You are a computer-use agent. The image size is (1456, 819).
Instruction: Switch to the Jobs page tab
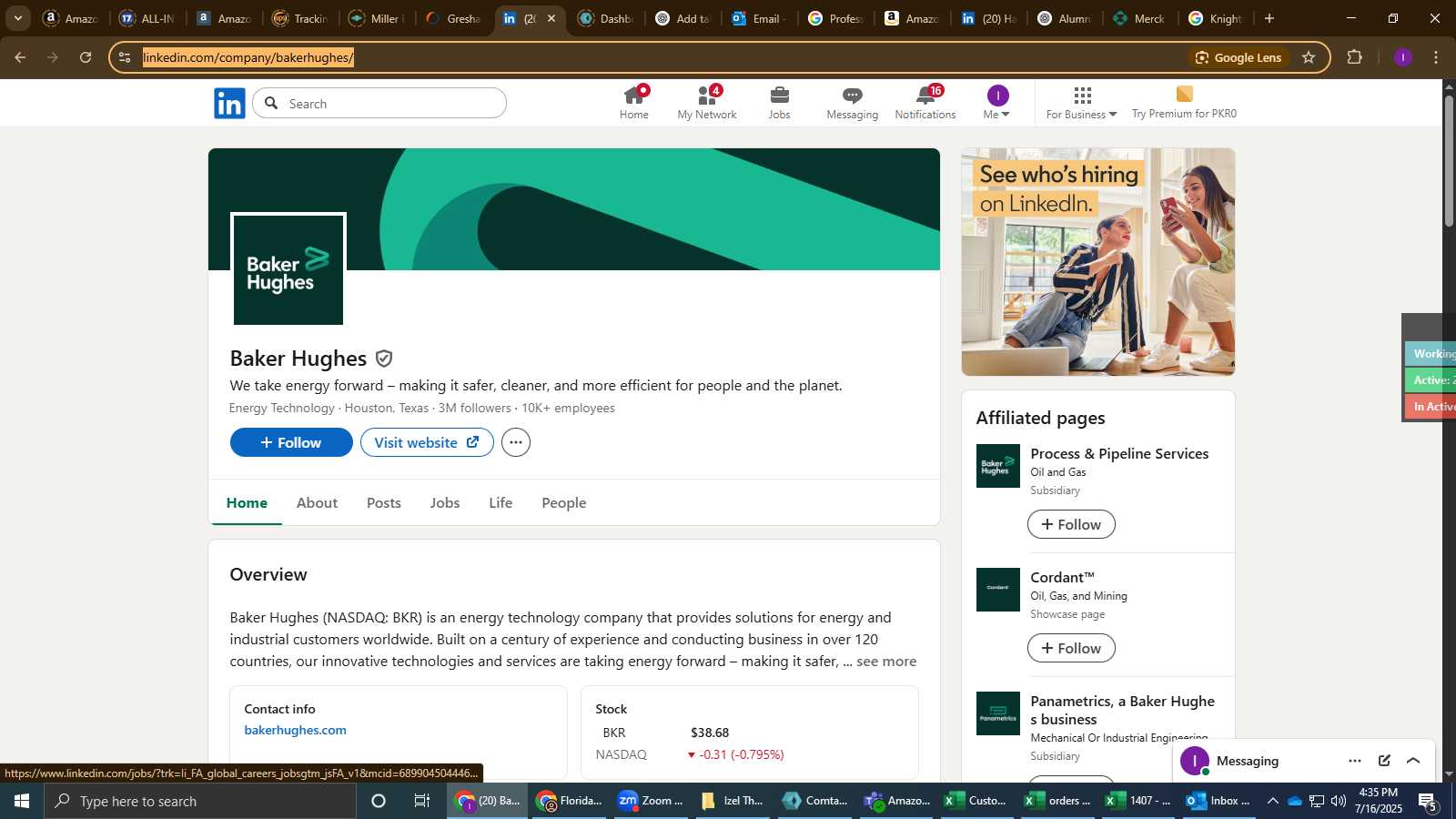tap(445, 502)
